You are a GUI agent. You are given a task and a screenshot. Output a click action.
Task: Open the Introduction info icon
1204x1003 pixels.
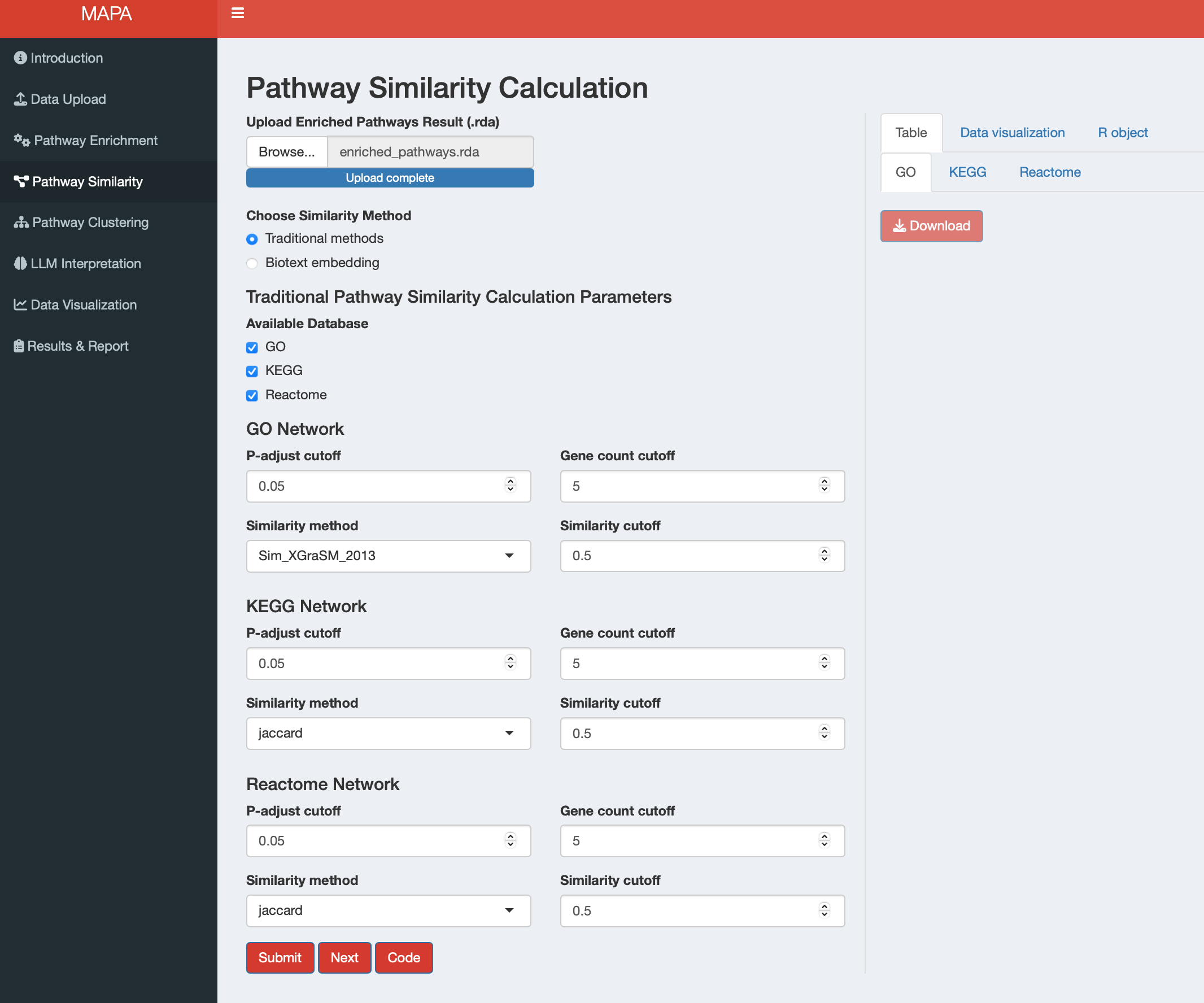(x=20, y=58)
